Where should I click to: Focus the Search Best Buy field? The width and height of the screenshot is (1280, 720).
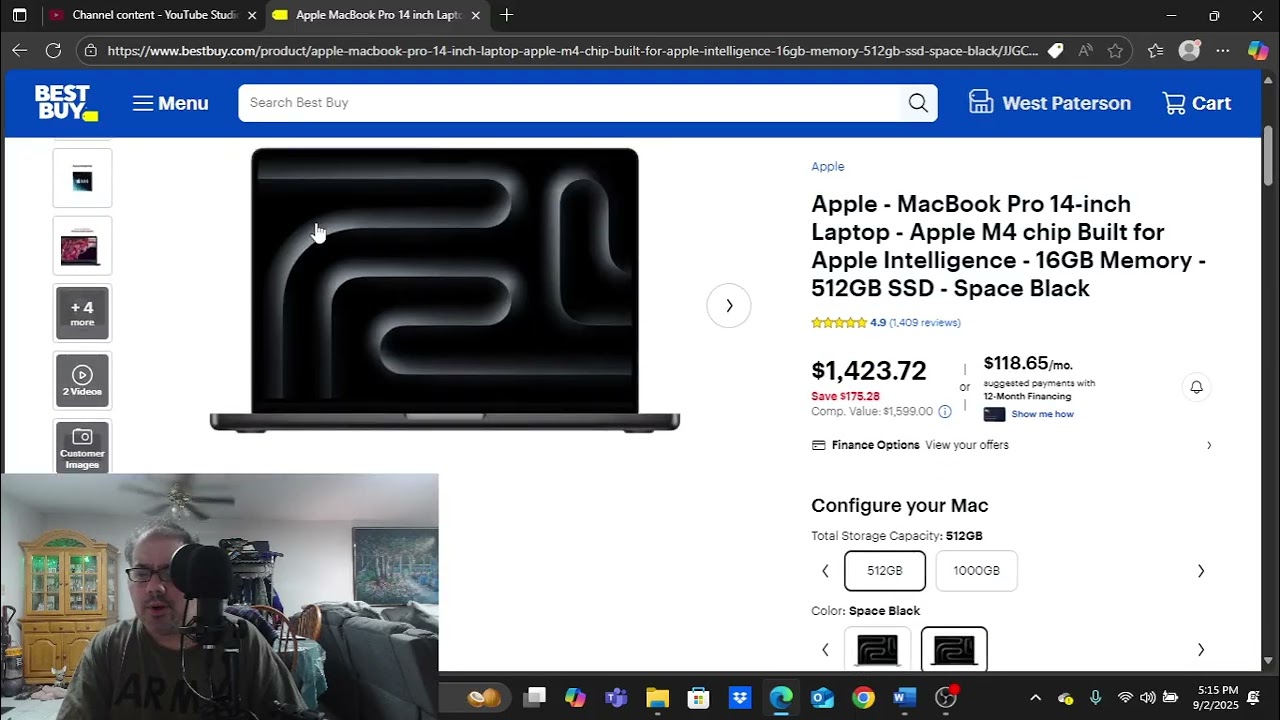pyautogui.click(x=568, y=103)
